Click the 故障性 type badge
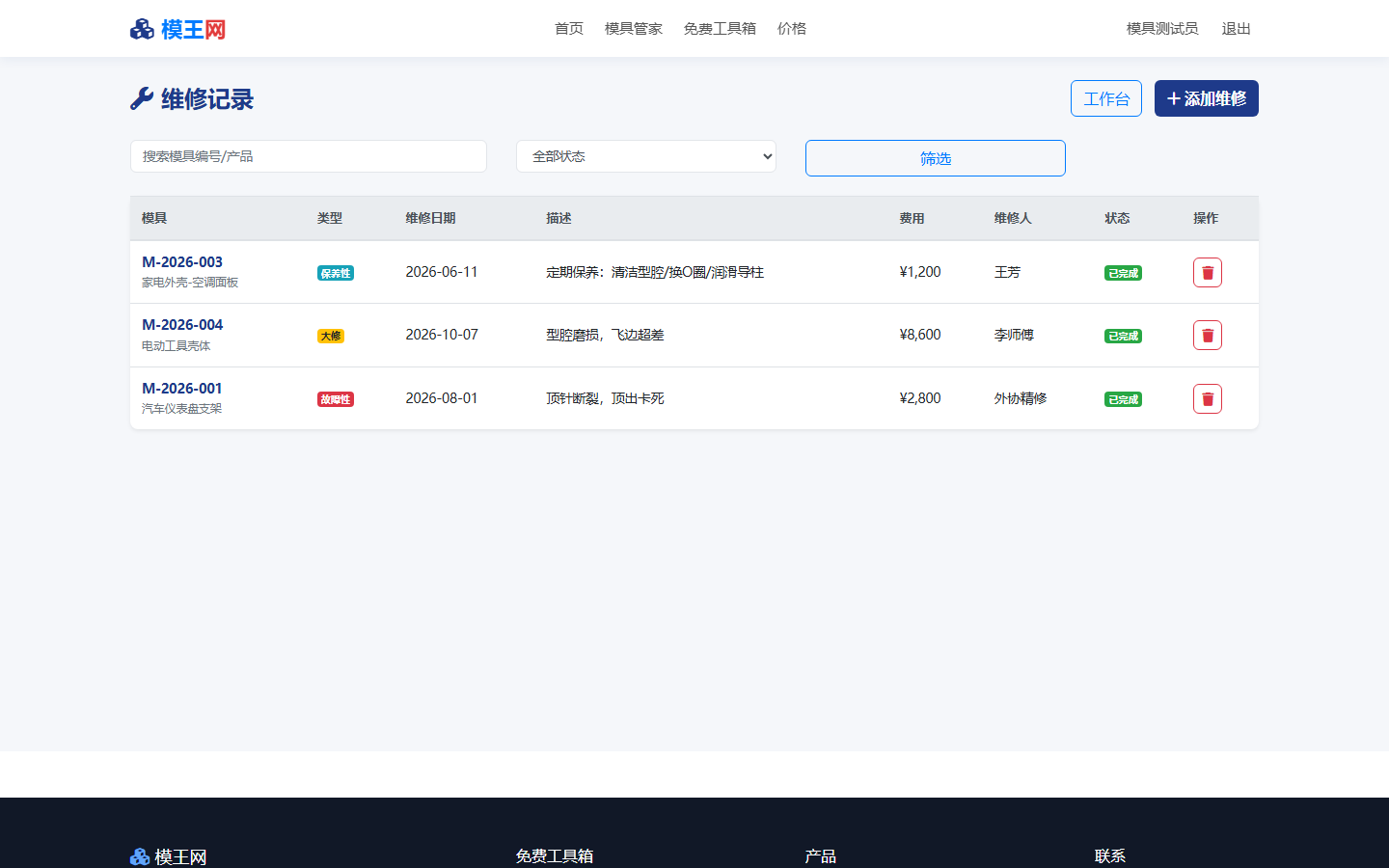 click(336, 399)
